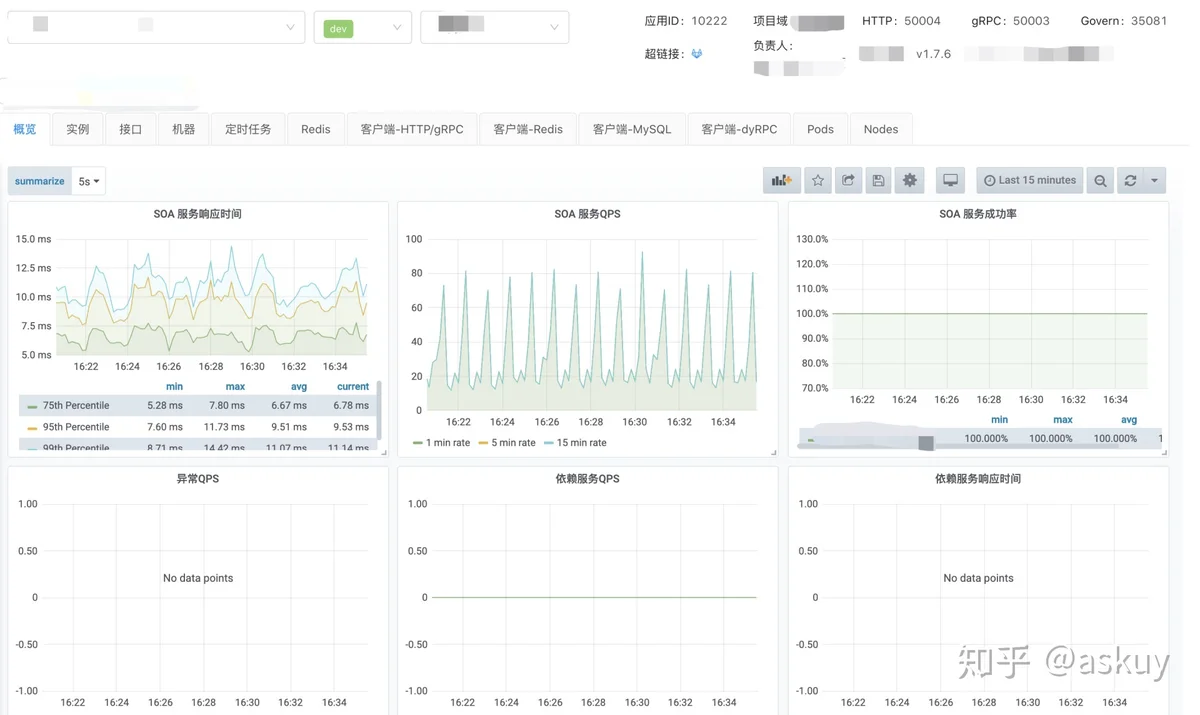Viewport: 1200px width, 715px height.
Task: Star this dashboard as favorite
Action: (x=818, y=181)
